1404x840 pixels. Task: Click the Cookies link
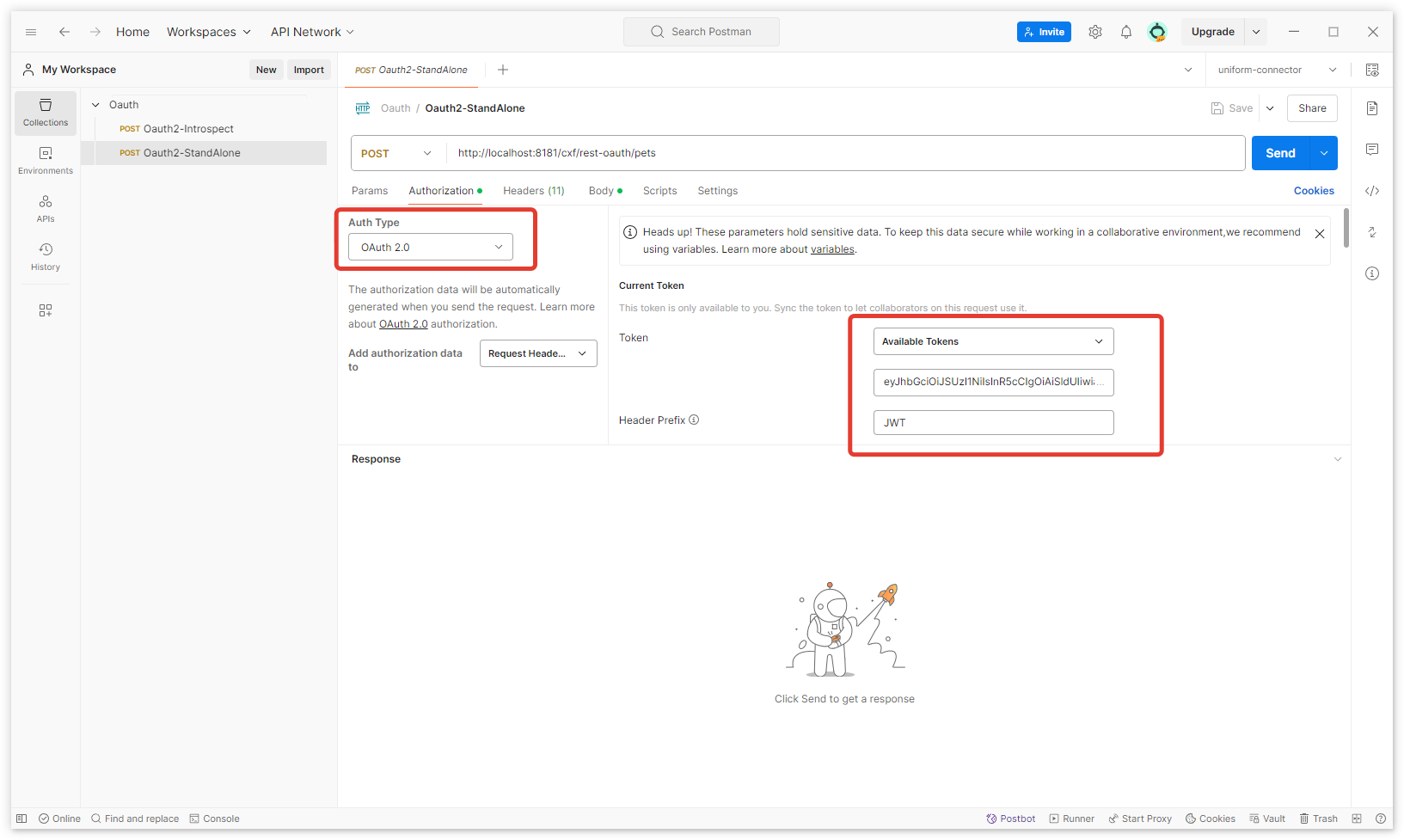(1314, 191)
